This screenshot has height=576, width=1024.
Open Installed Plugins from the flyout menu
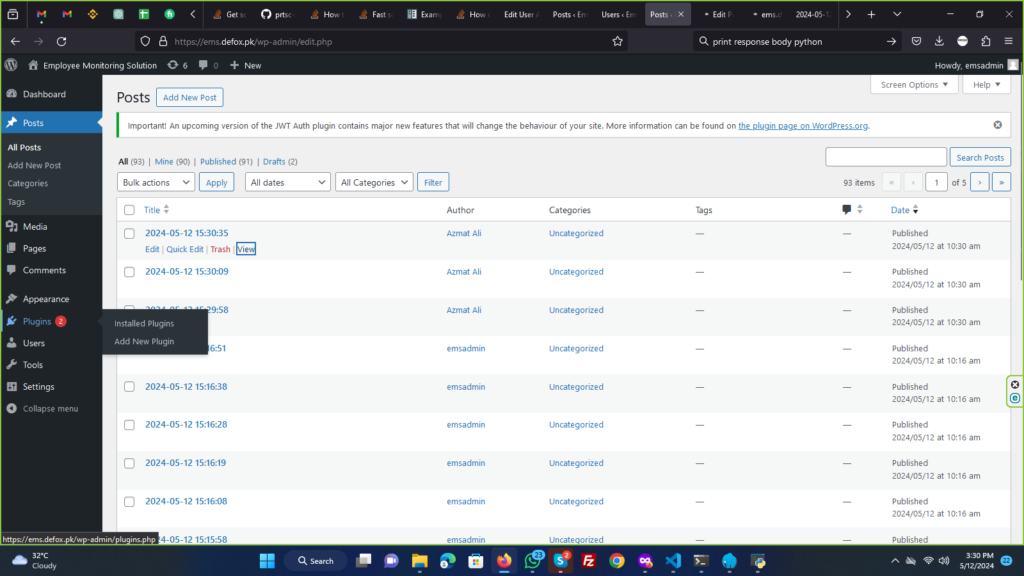point(144,324)
